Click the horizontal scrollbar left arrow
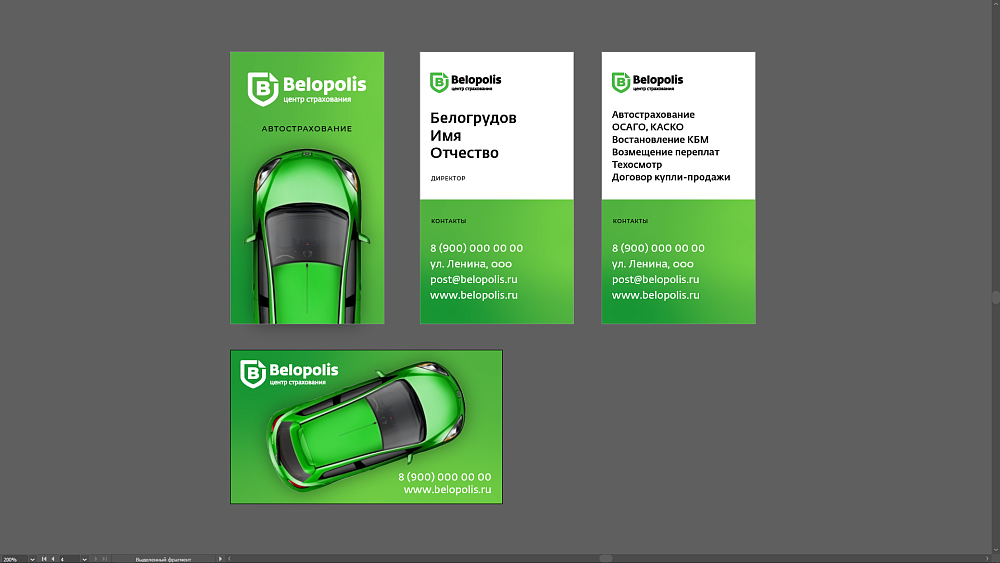1000x563 pixels. (229, 558)
